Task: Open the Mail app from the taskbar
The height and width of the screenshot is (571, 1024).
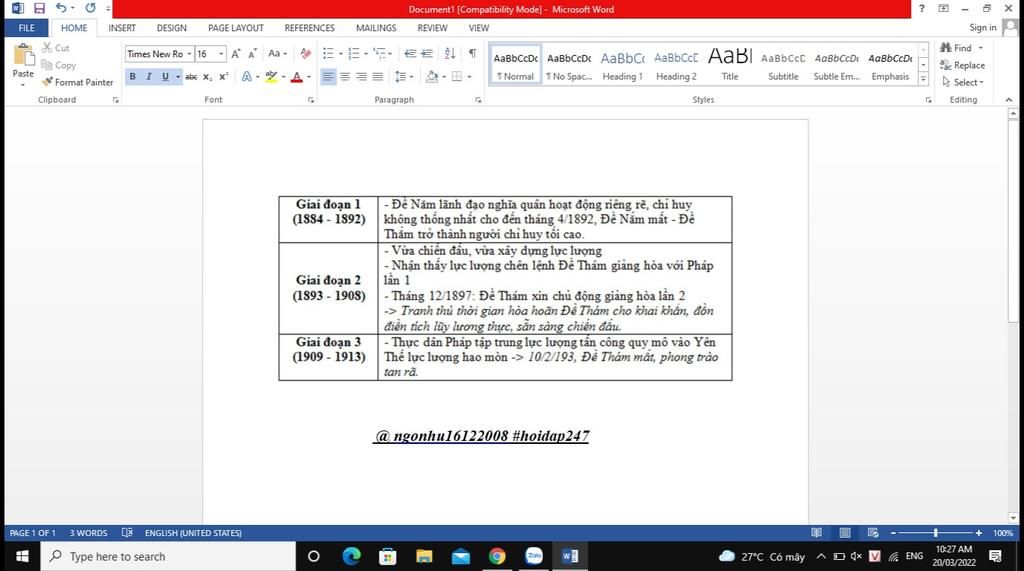Action: click(x=460, y=556)
